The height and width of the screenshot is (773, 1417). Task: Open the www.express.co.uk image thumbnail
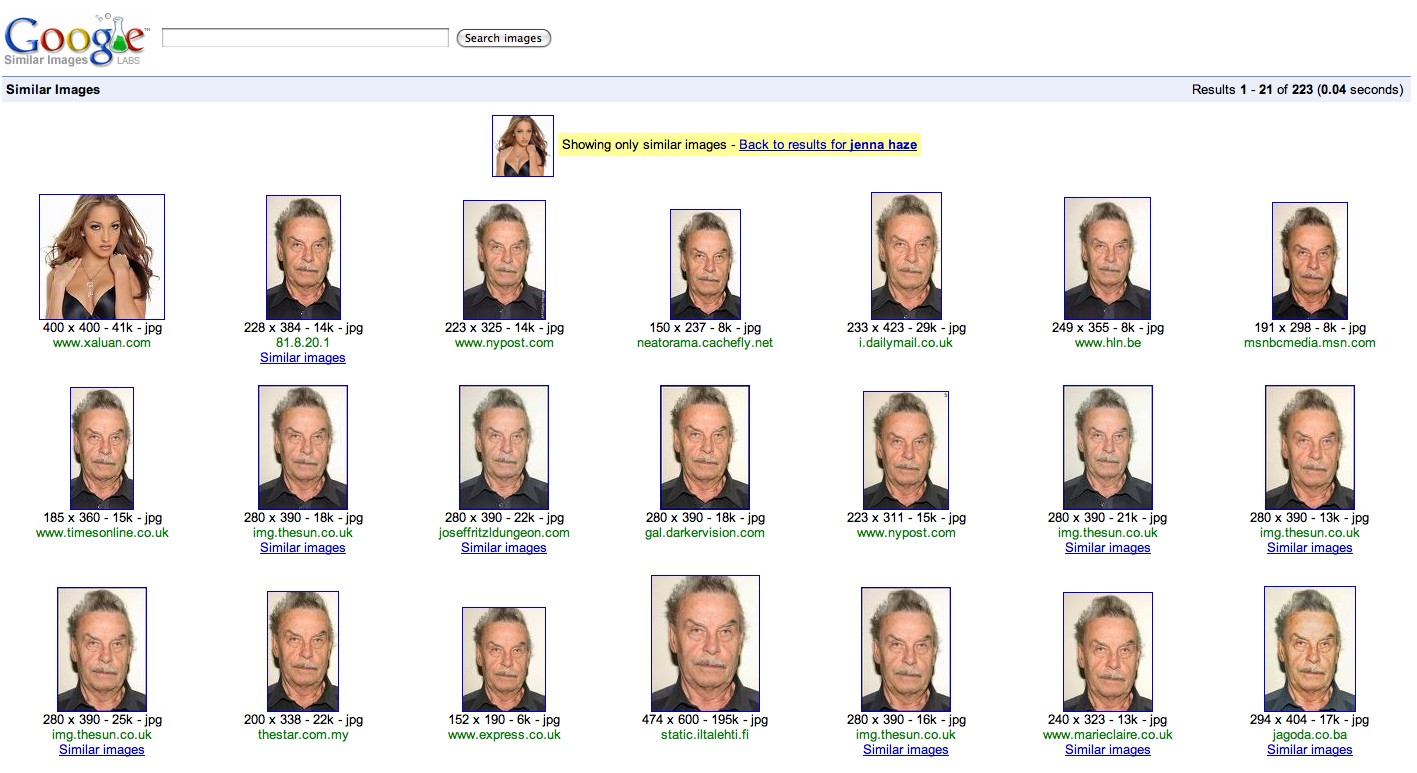click(x=504, y=659)
